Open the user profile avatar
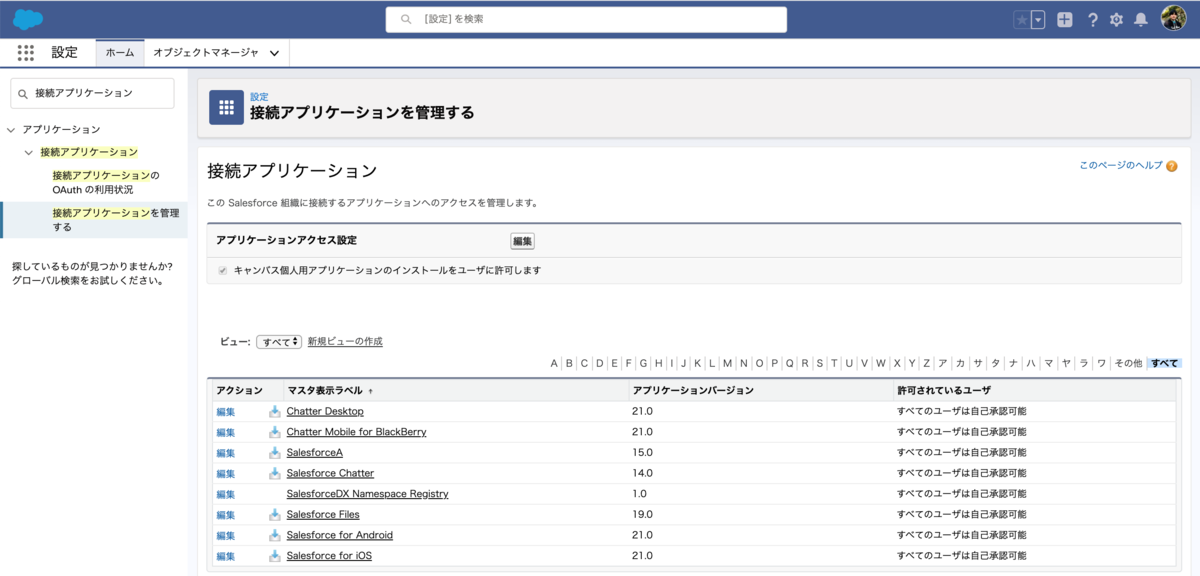 (x=1173, y=18)
